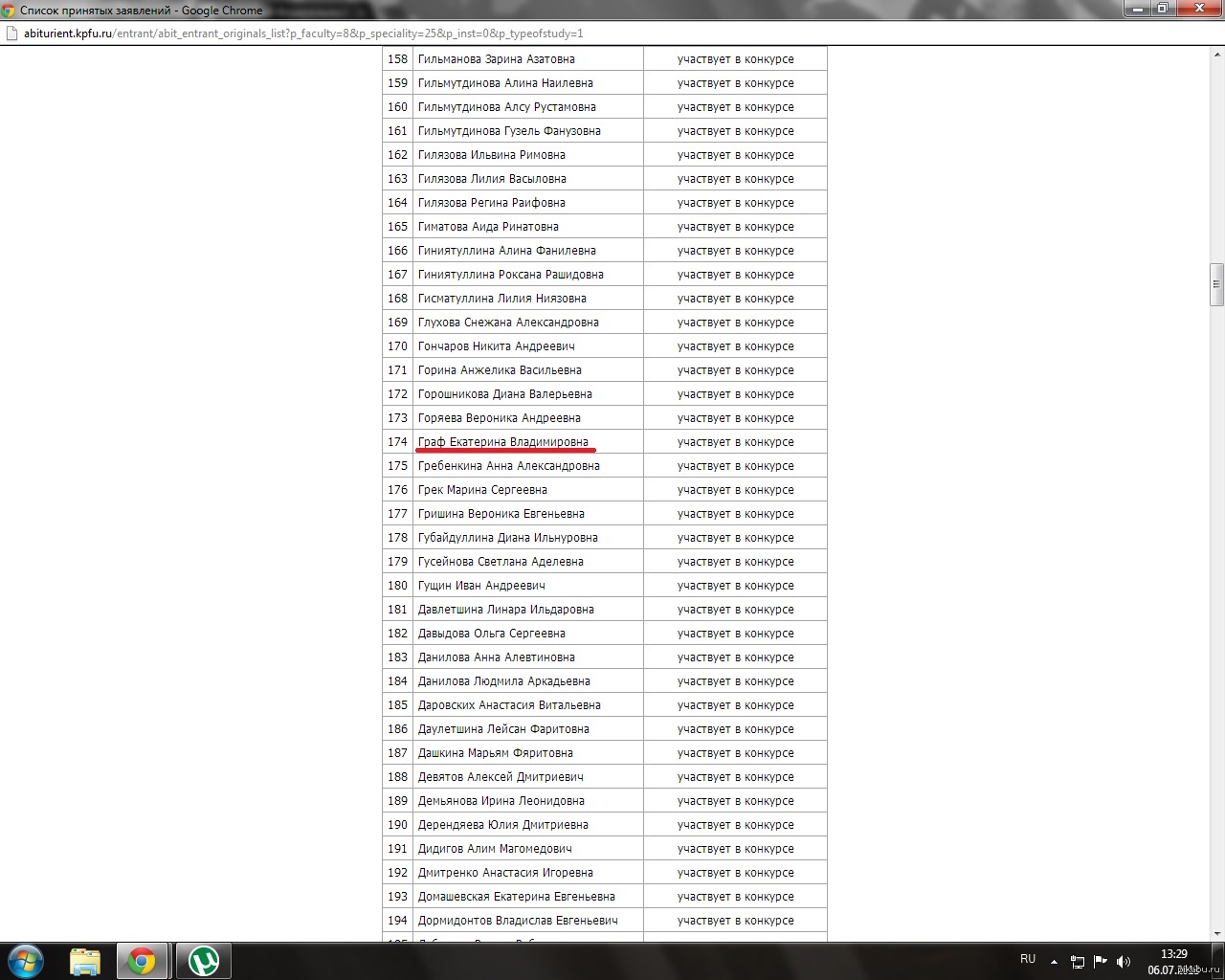Select name 'Гилязова Регина Раифовна'
The image size is (1225, 980).
point(492,203)
